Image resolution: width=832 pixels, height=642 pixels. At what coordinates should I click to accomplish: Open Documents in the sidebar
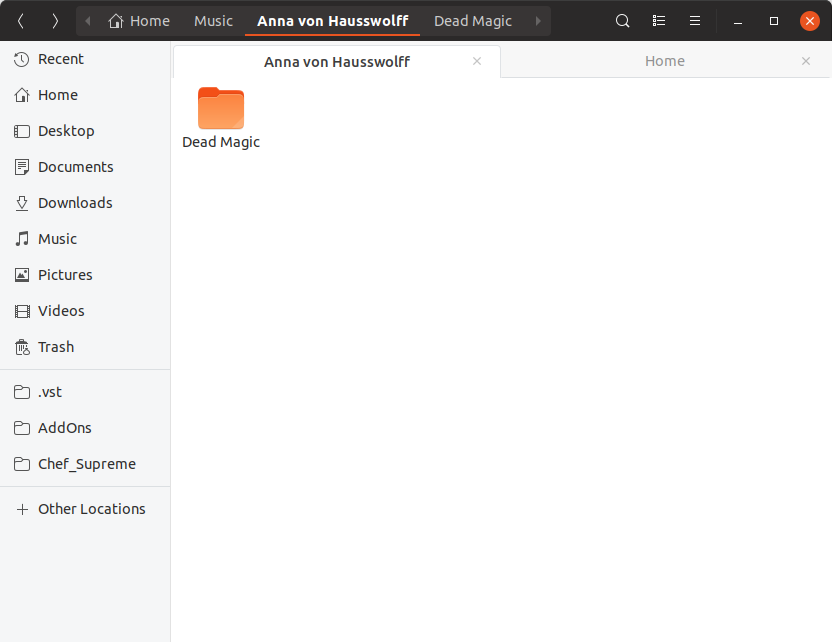[85, 167]
